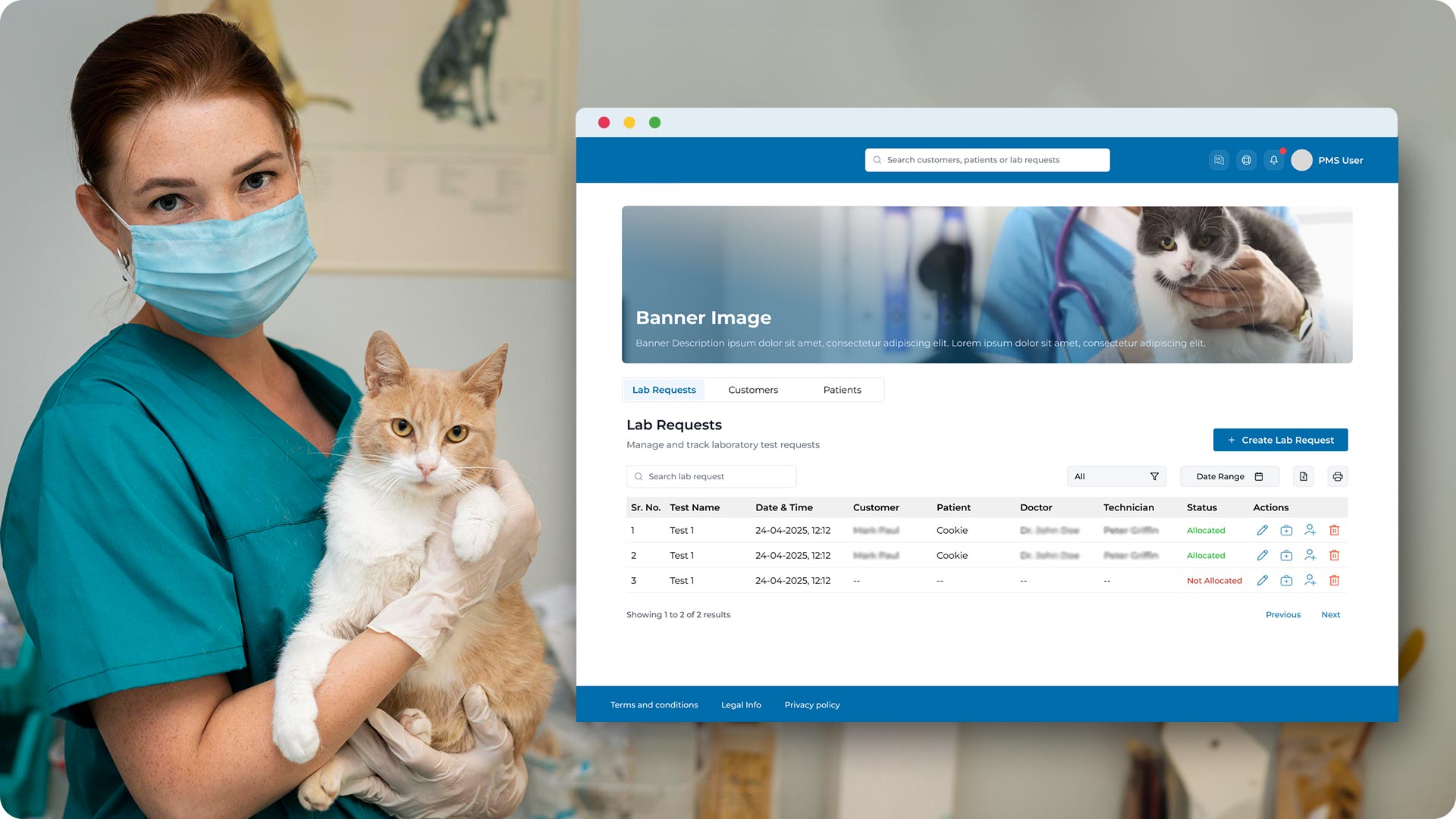The height and width of the screenshot is (819, 1456).
Task: Export lab requests using the file icon
Action: pos(1304,476)
